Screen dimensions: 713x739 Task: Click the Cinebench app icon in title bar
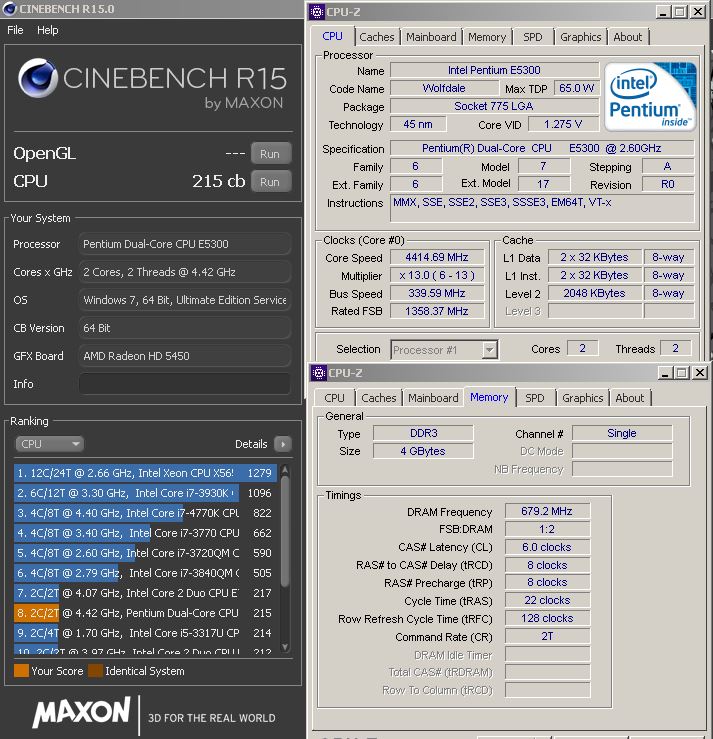click(8, 9)
